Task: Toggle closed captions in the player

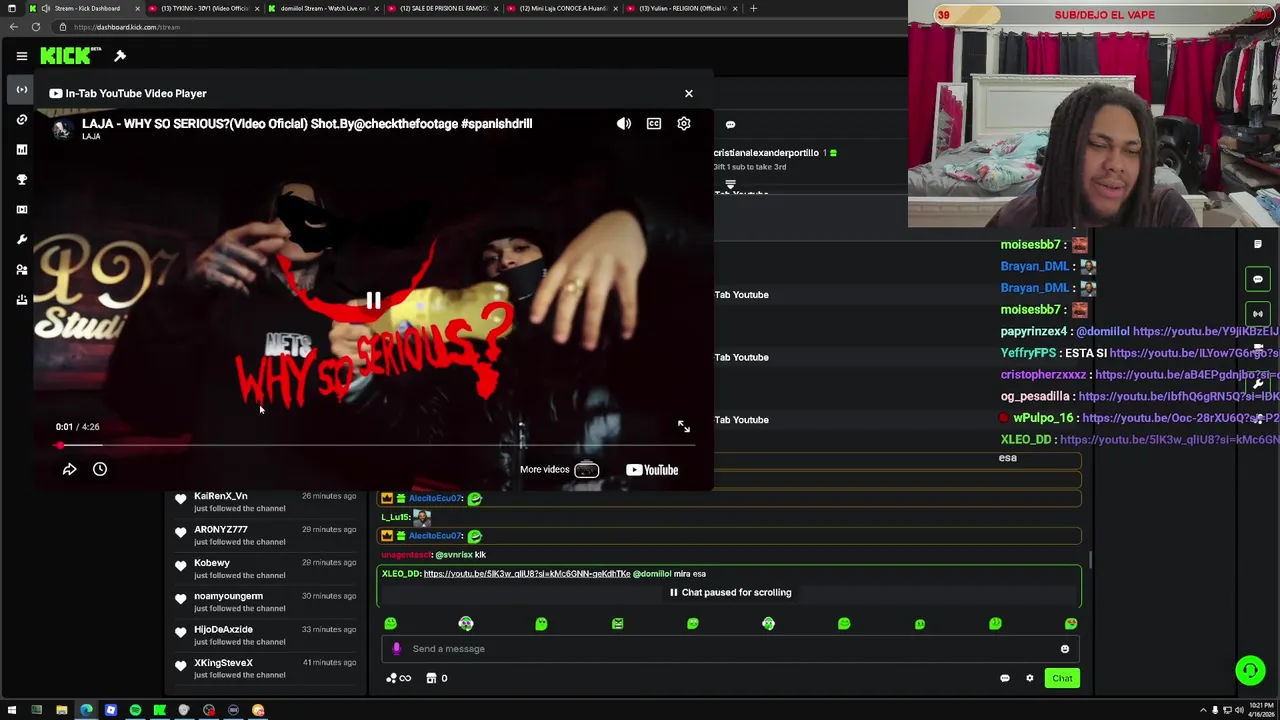Action: click(x=654, y=124)
